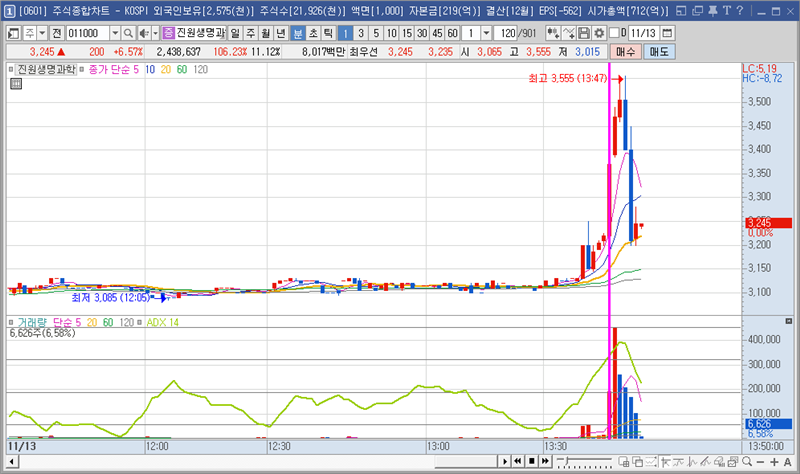
Task: Save chart with floppy disk icon
Action: [x=584, y=33]
